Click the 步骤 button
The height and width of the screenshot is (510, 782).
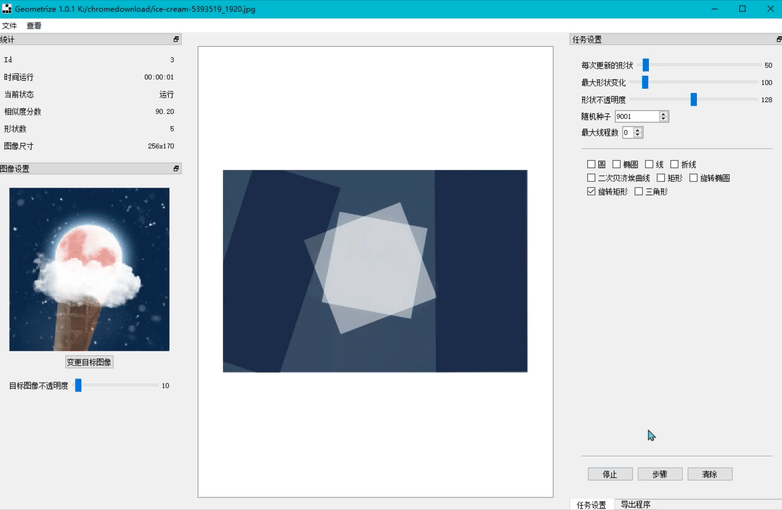(660, 474)
